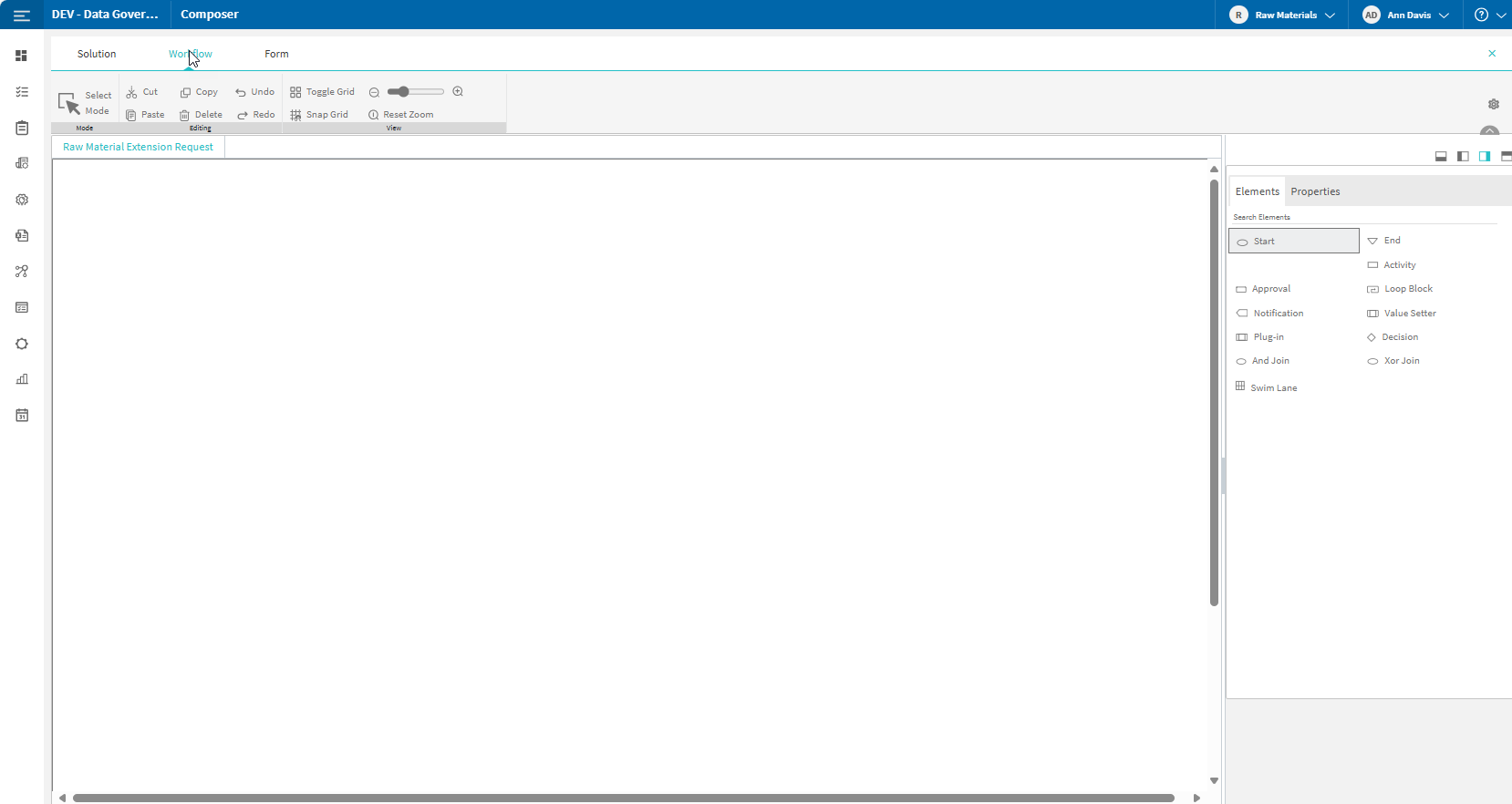The height and width of the screenshot is (804, 1512).
Task: Delete the selected workflow element
Action: 201,115
